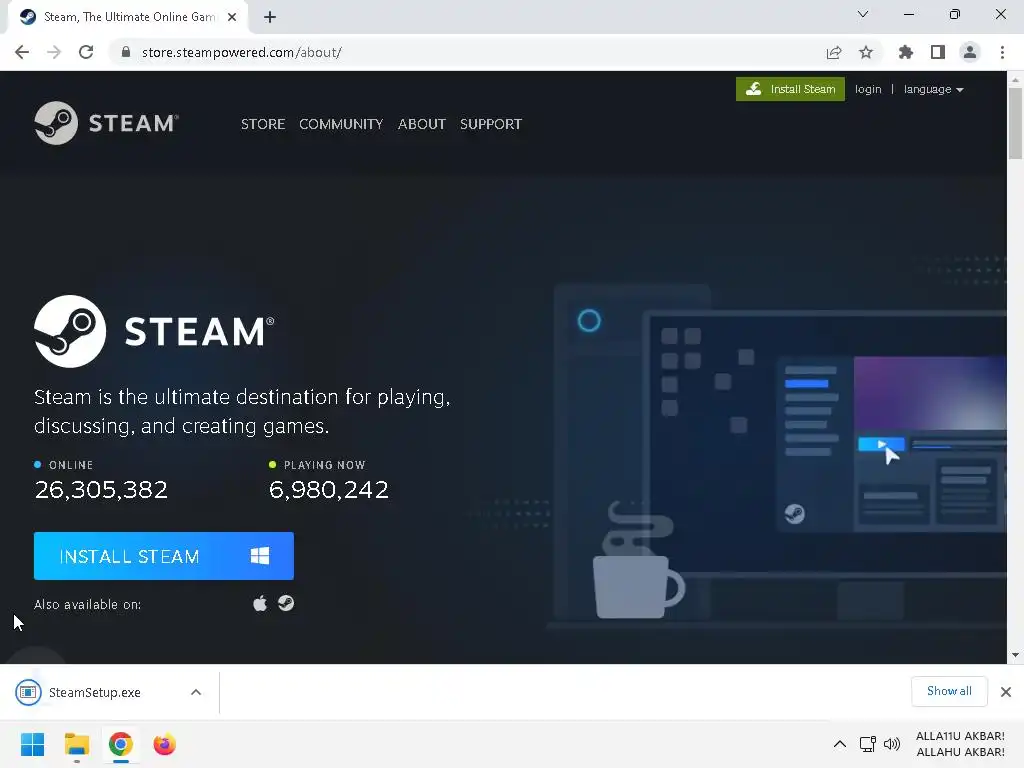Open the tab search chevron

[863, 14]
